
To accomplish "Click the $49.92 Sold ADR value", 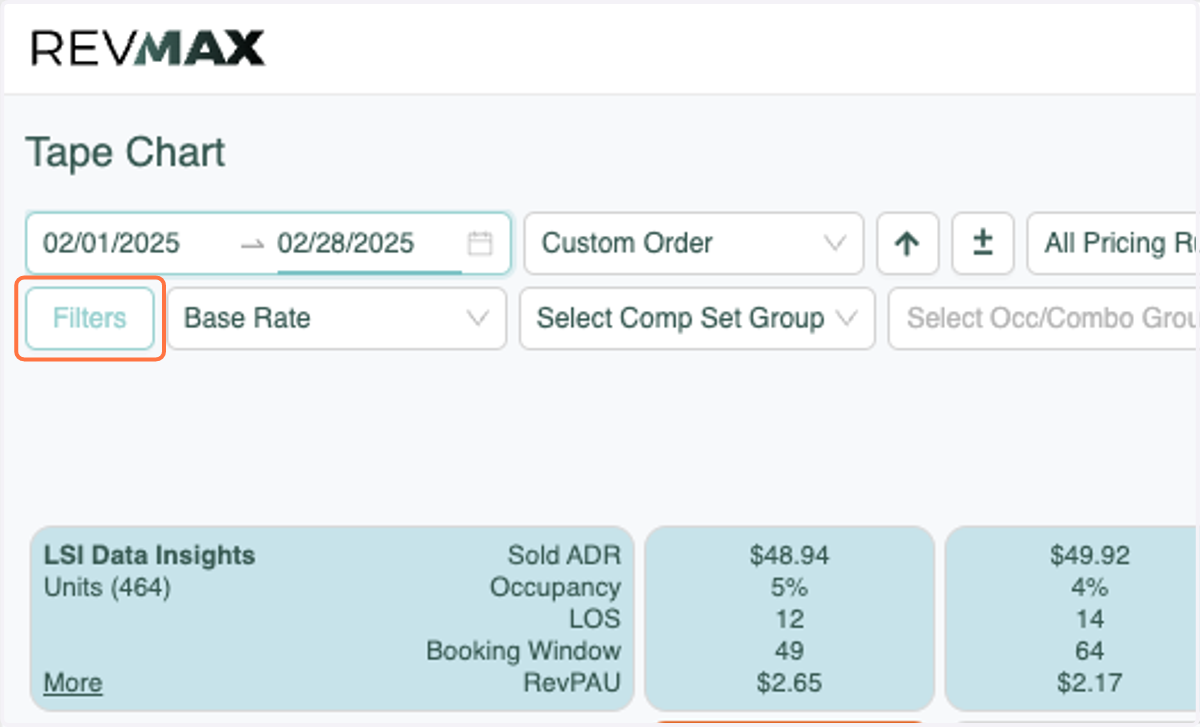I will 1090,555.
